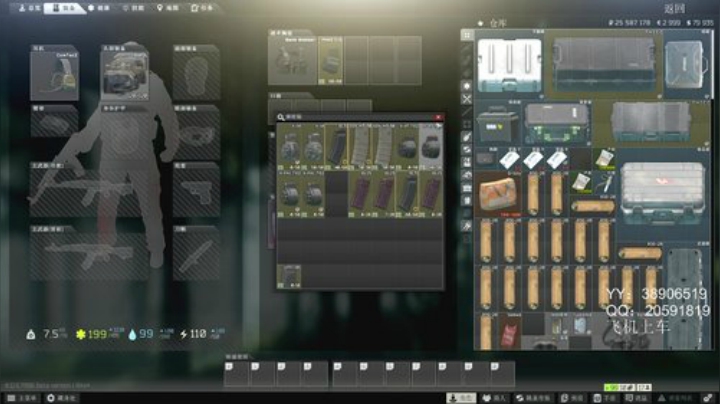The height and width of the screenshot is (404, 720).
Task: Open the Tasks tab with document icon
Action: point(202,8)
